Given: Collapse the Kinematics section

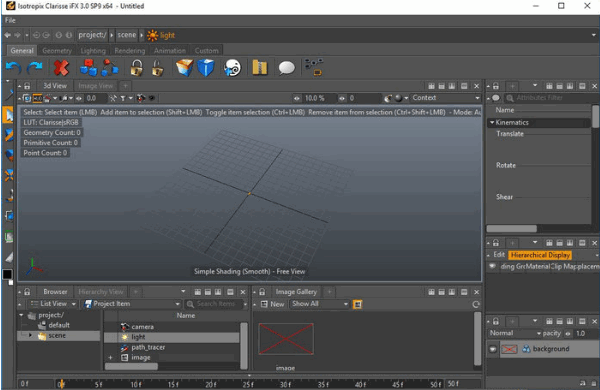Looking at the screenshot, I should 492,122.
